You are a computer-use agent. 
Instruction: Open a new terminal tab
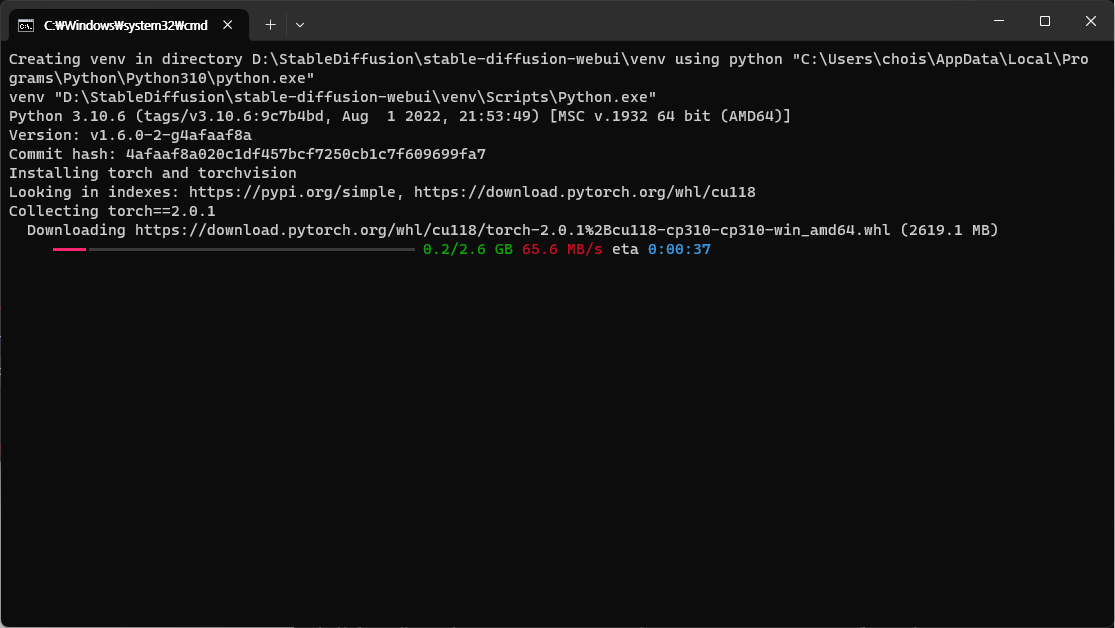(x=270, y=25)
